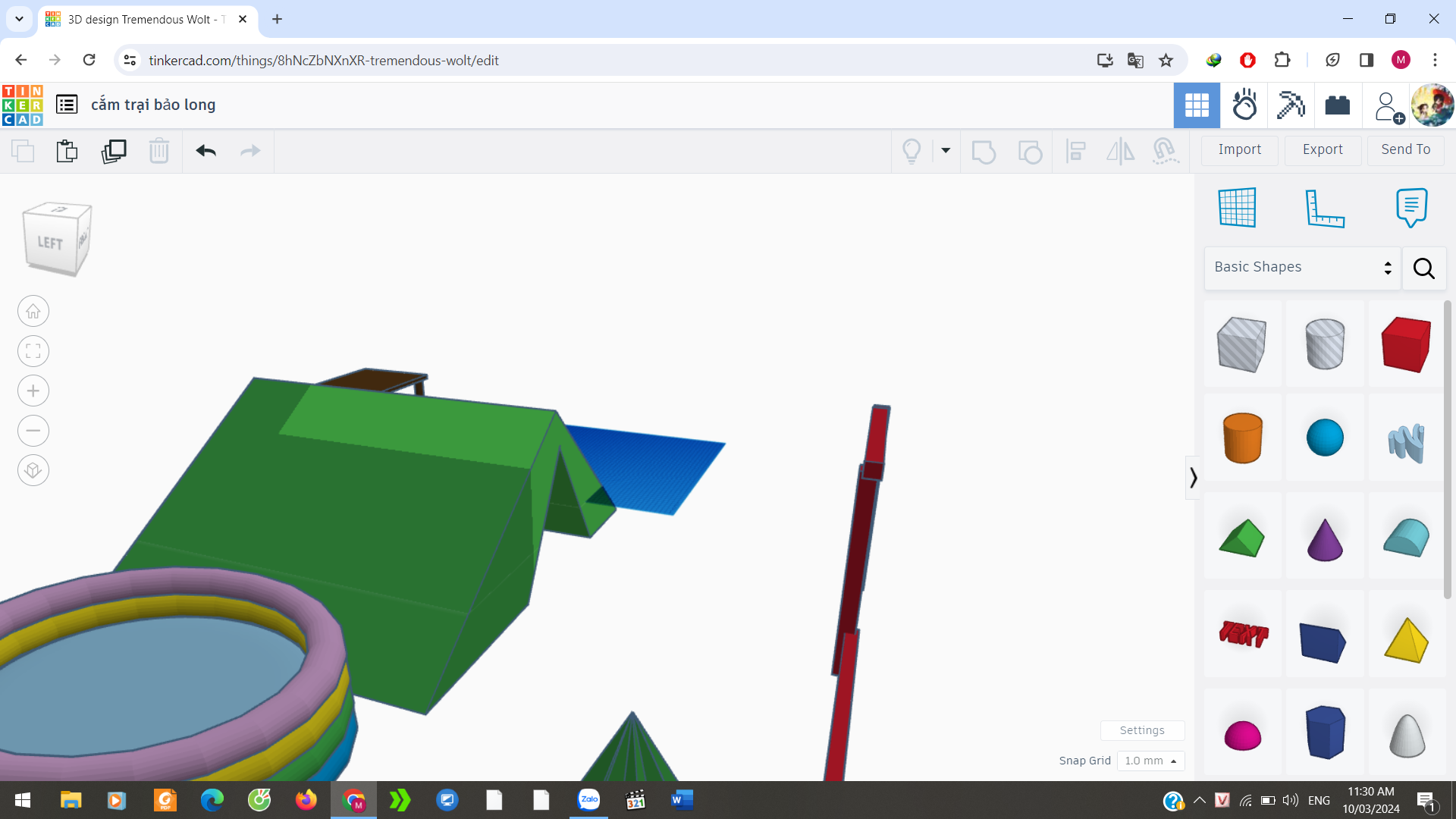Image resolution: width=1456 pixels, height=819 pixels.
Task: Toggle the show-all lightbulb icon
Action: tap(912, 151)
